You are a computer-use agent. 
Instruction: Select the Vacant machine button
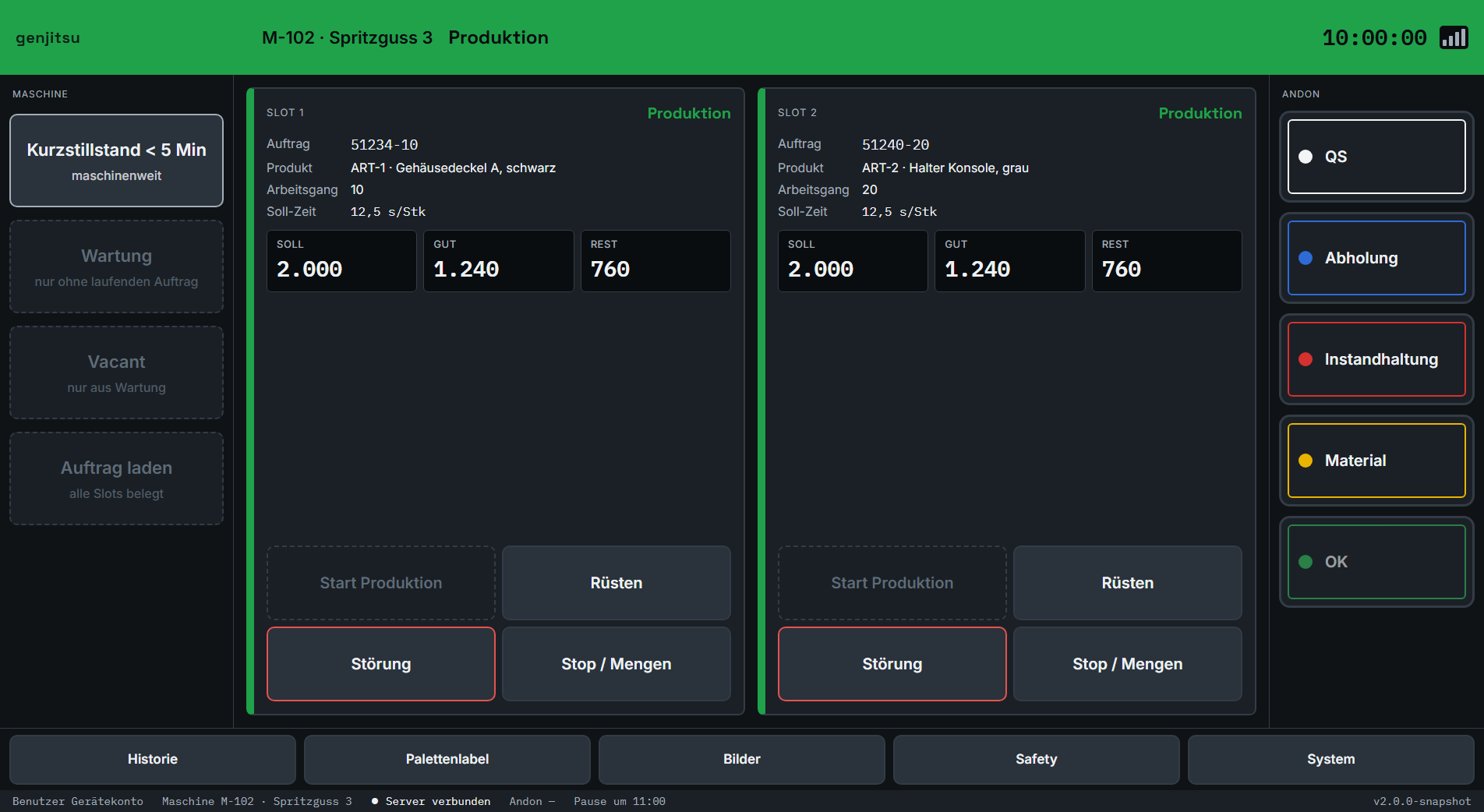116,372
